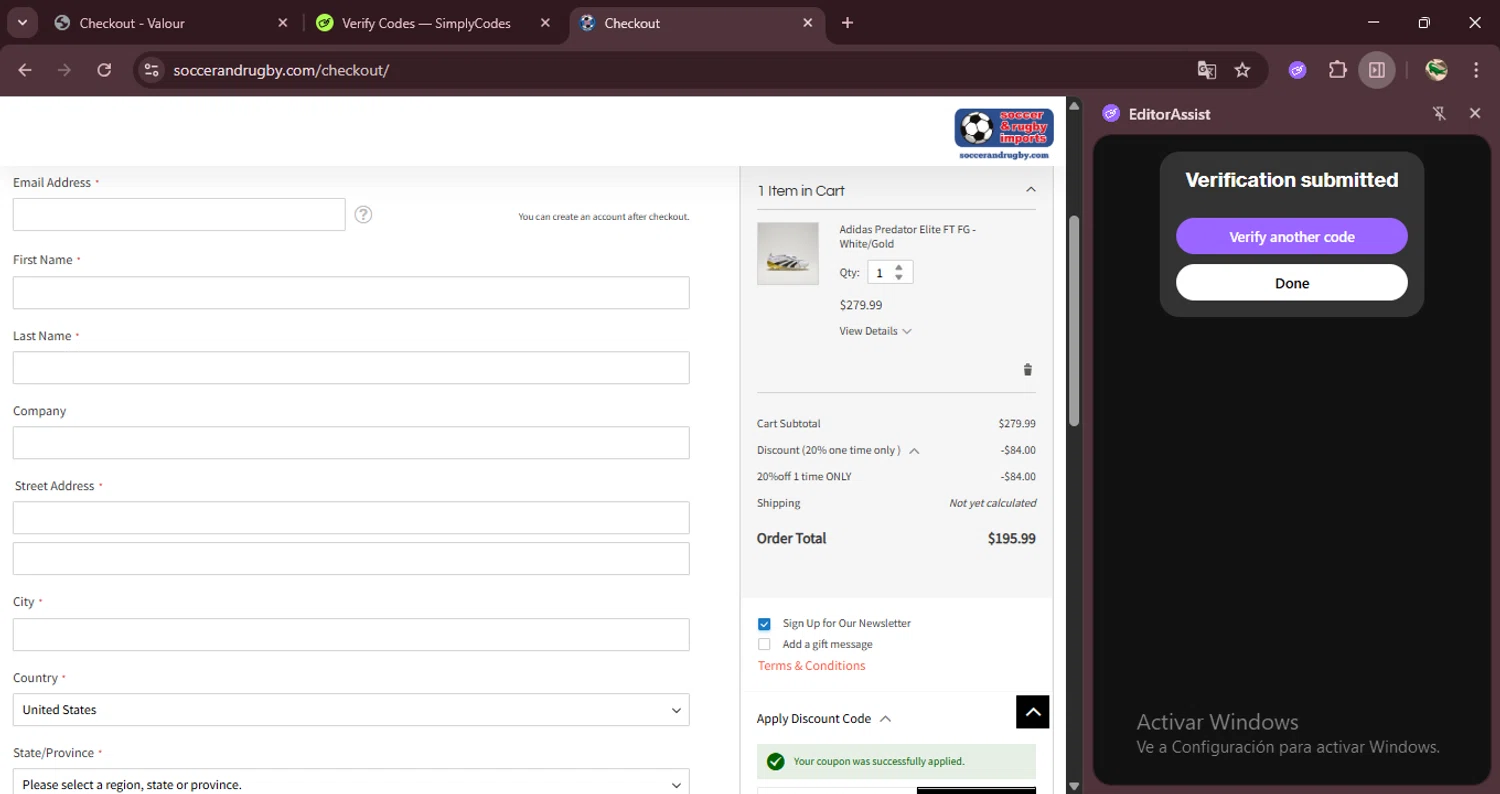Screen dimensions: 1500x794
Task: Switch to the Checkout - Valour tab
Action: click(172, 23)
